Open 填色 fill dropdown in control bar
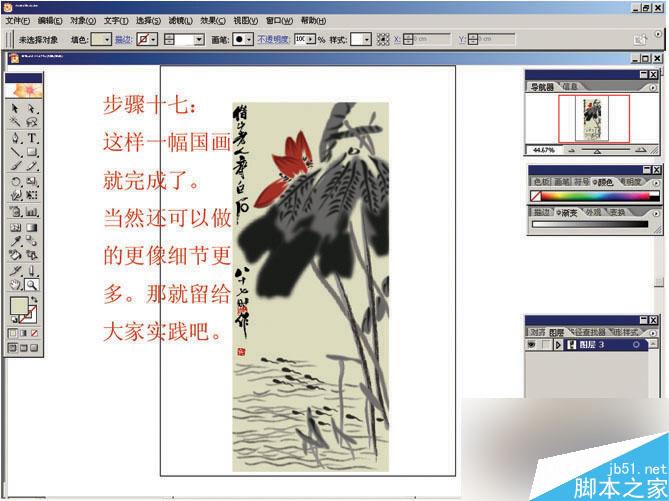669x501 pixels. coord(107,40)
